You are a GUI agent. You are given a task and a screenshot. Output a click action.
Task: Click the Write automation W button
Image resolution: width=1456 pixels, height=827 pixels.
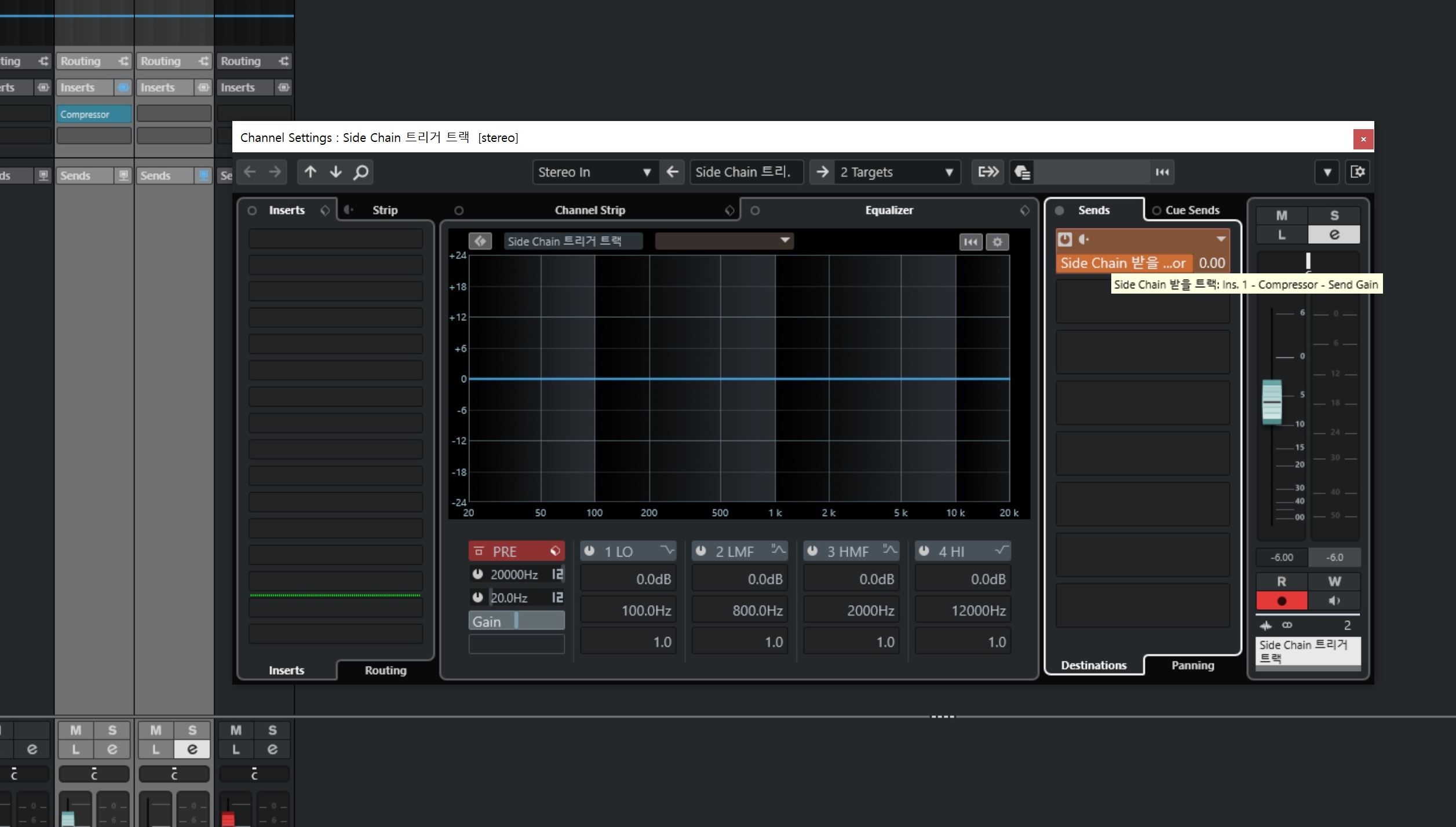coord(1334,581)
